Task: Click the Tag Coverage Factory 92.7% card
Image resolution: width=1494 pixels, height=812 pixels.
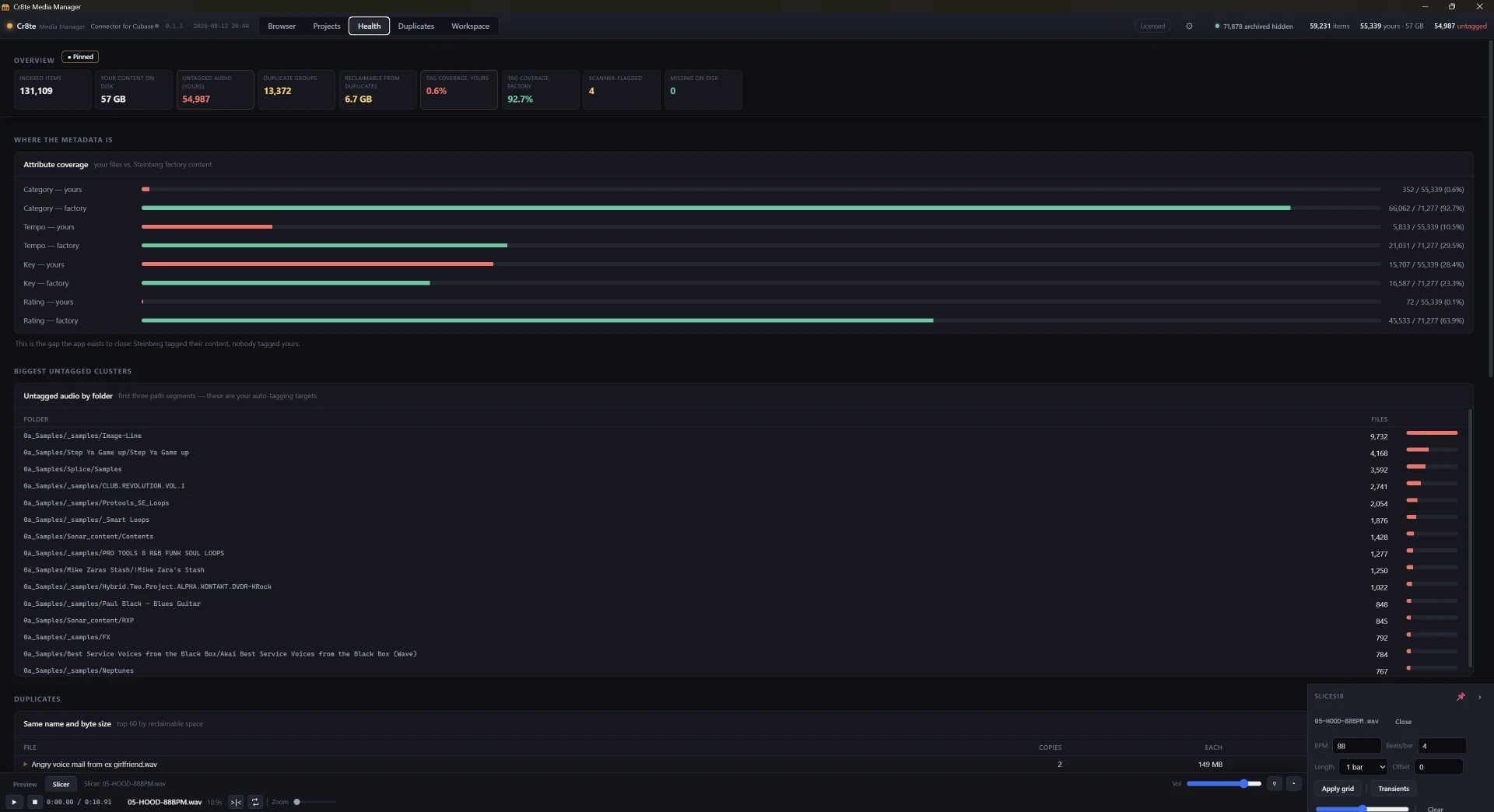Action: pos(540,89)
